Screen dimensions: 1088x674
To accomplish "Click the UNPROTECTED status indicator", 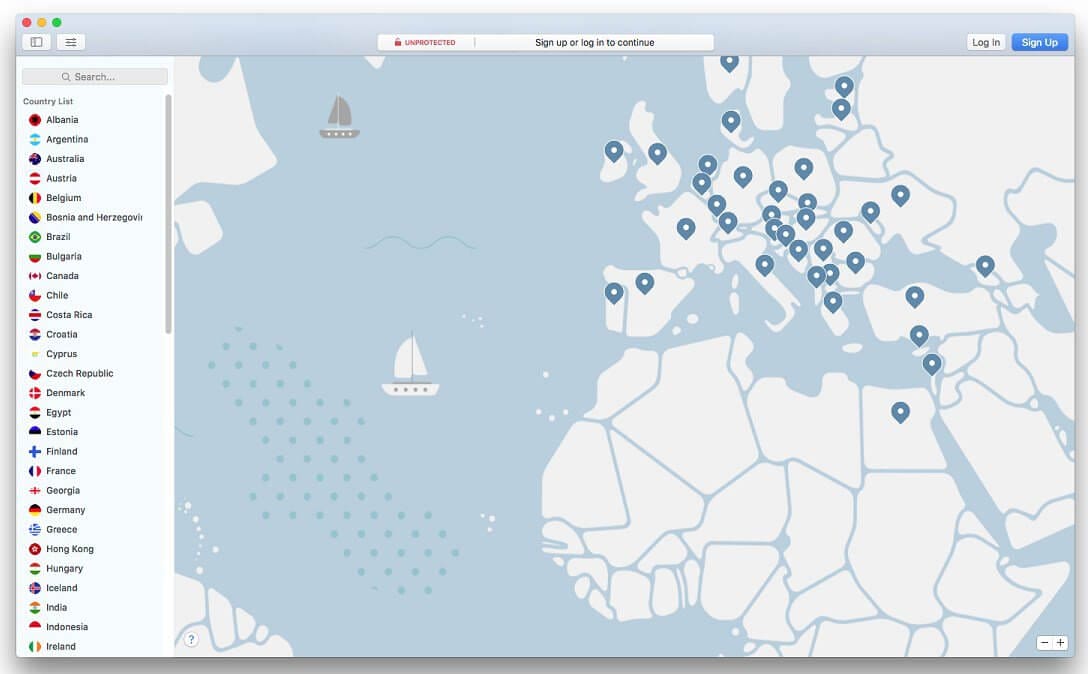I will (424, 42).
